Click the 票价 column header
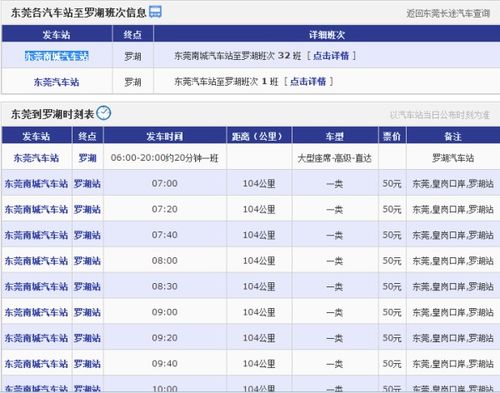500x393 pixels. [x=392, y=136]
